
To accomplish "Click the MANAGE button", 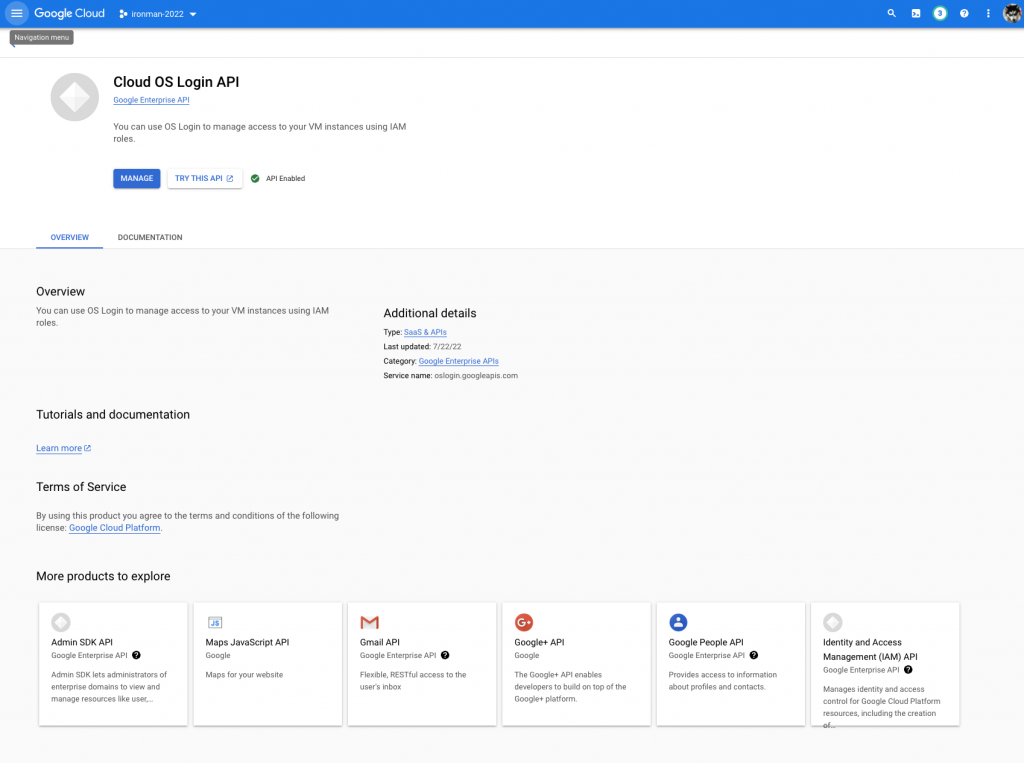I will 136,178.
